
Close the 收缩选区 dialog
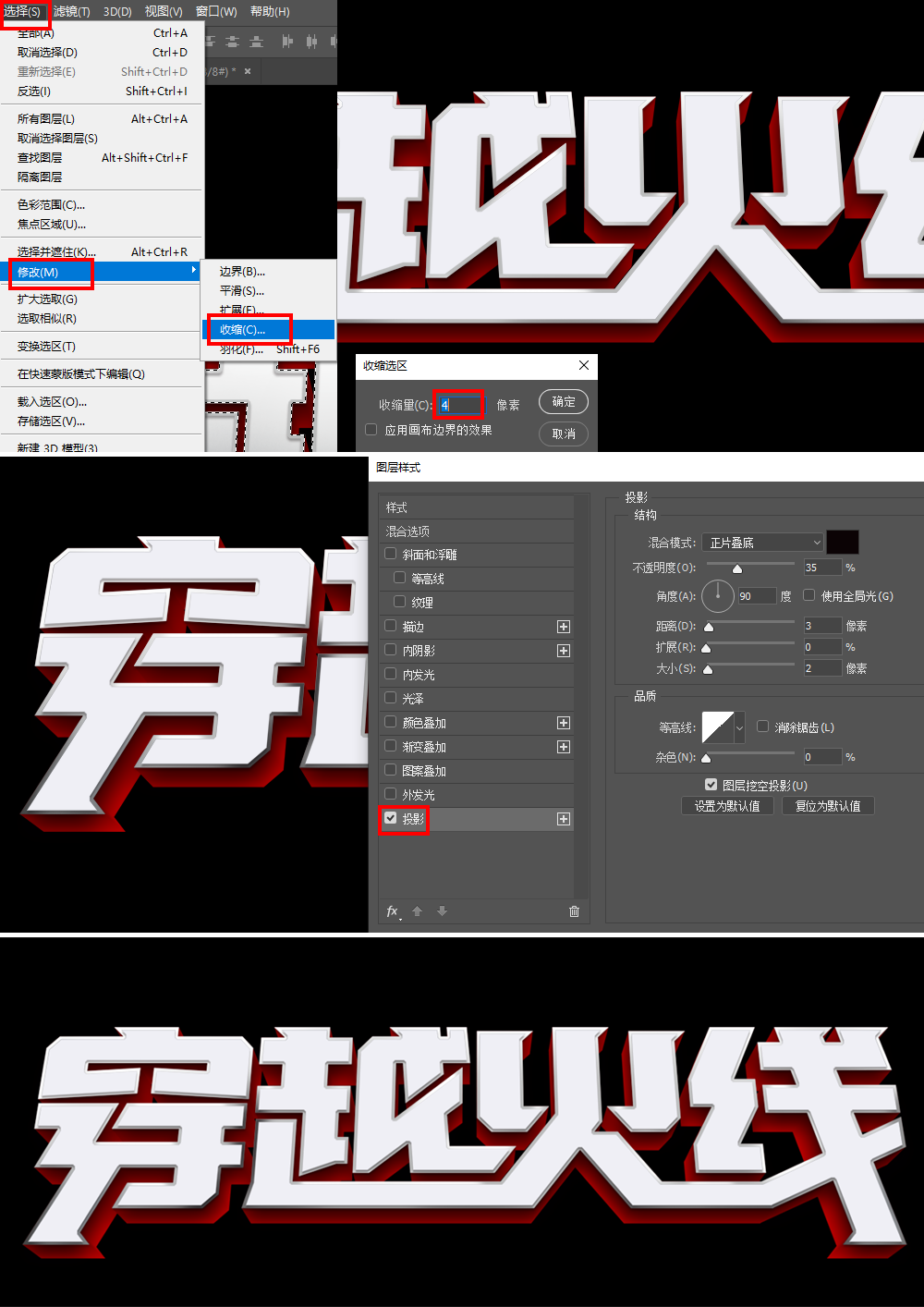click(x=584, y=366)
